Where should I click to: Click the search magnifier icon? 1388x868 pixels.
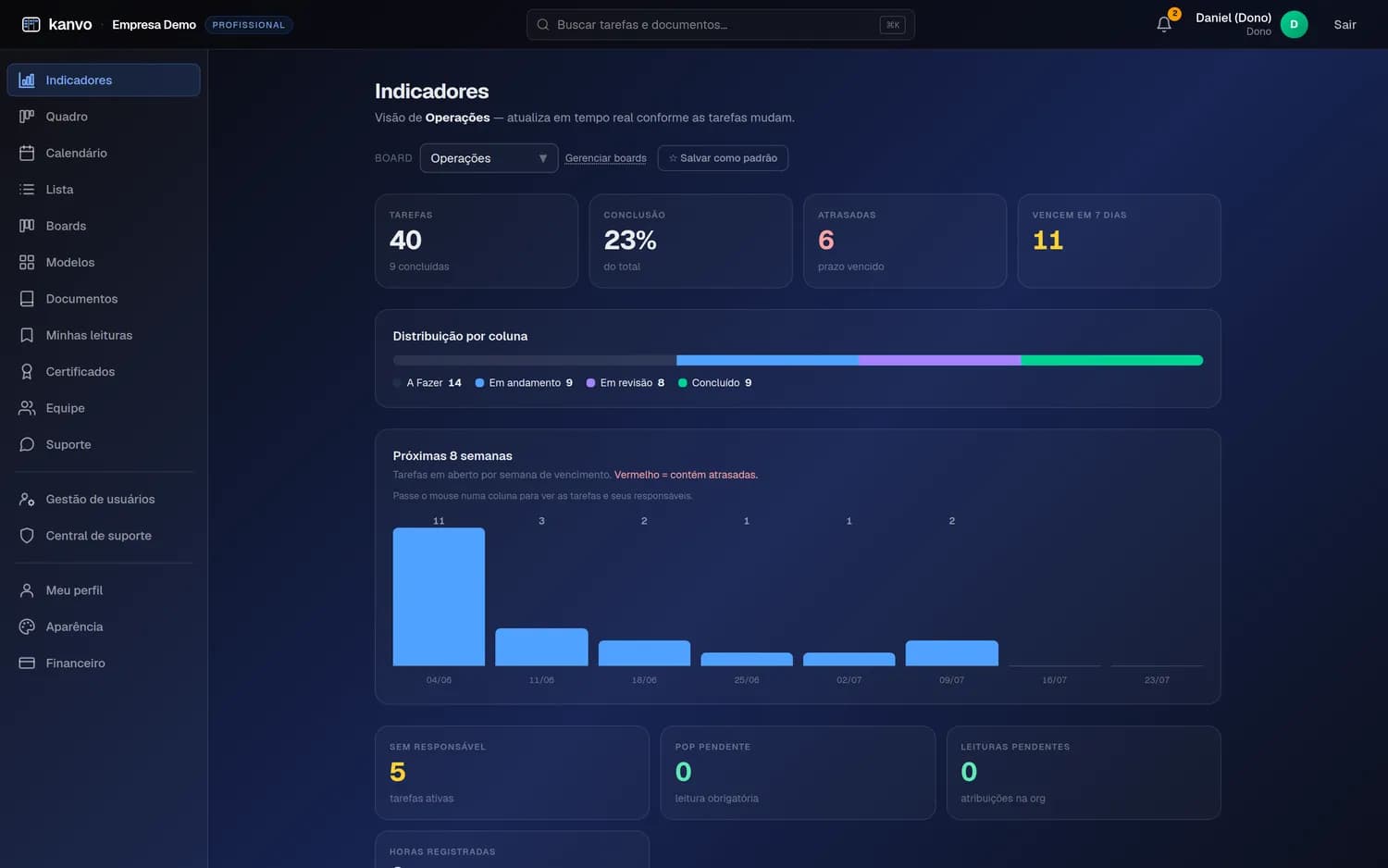point(543,25)
